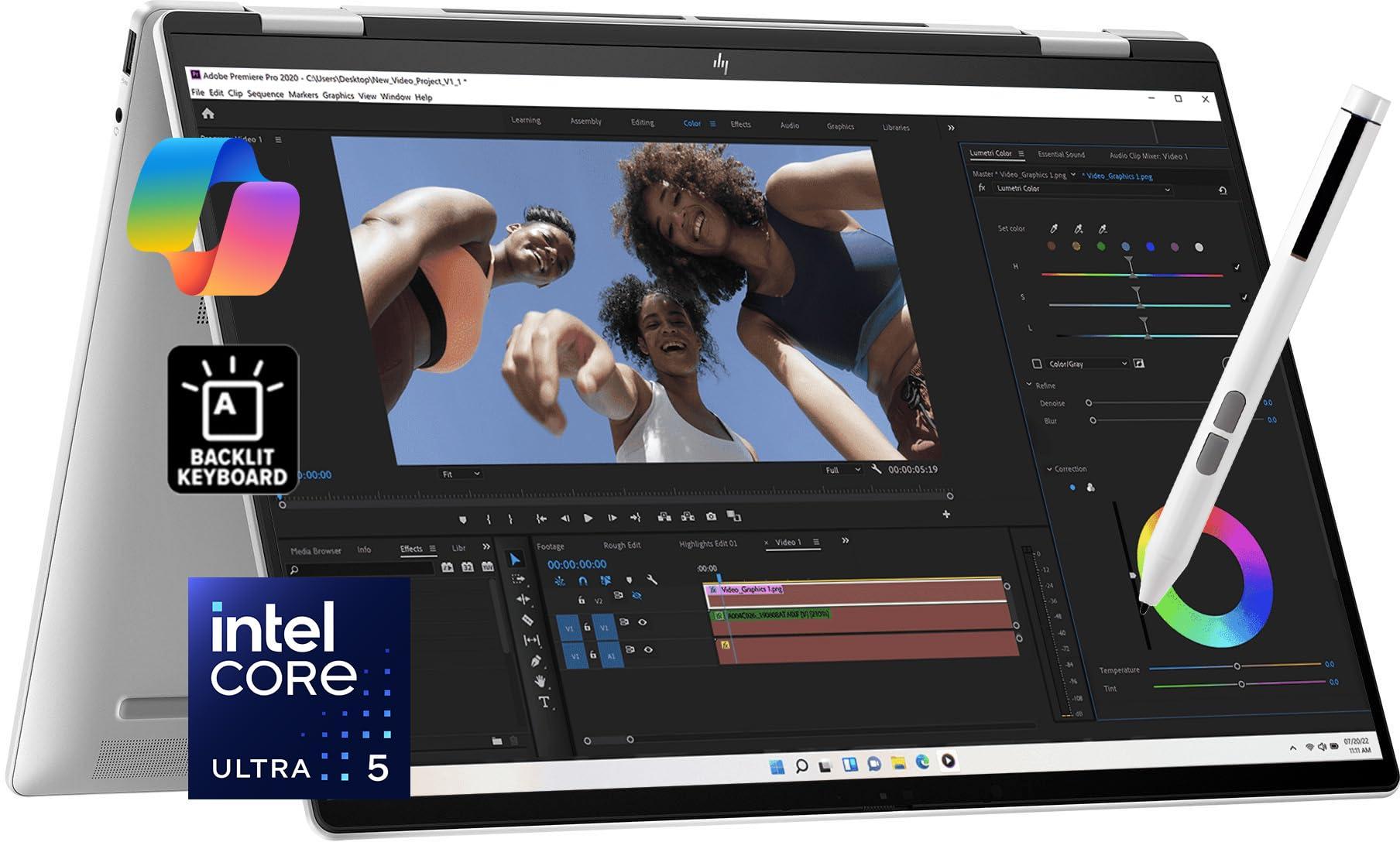Click the Export Frame camera icon
Viewport: 1400px width, 842px height.
click(711, 516)
